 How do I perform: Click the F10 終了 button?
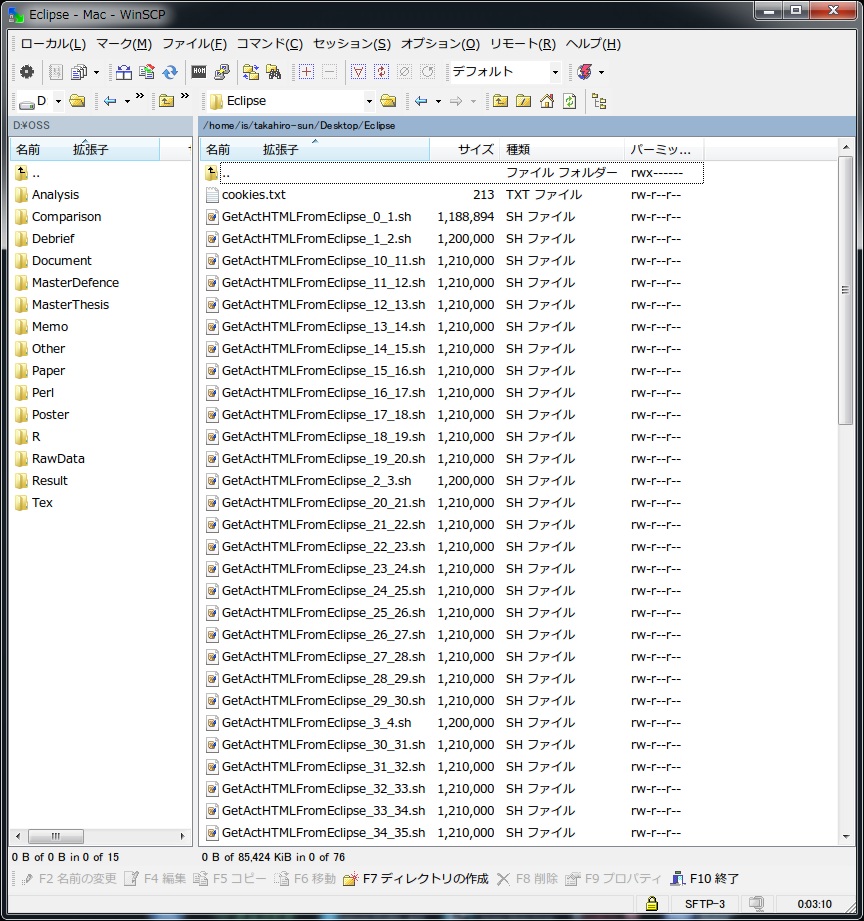(x=704, y=879)
